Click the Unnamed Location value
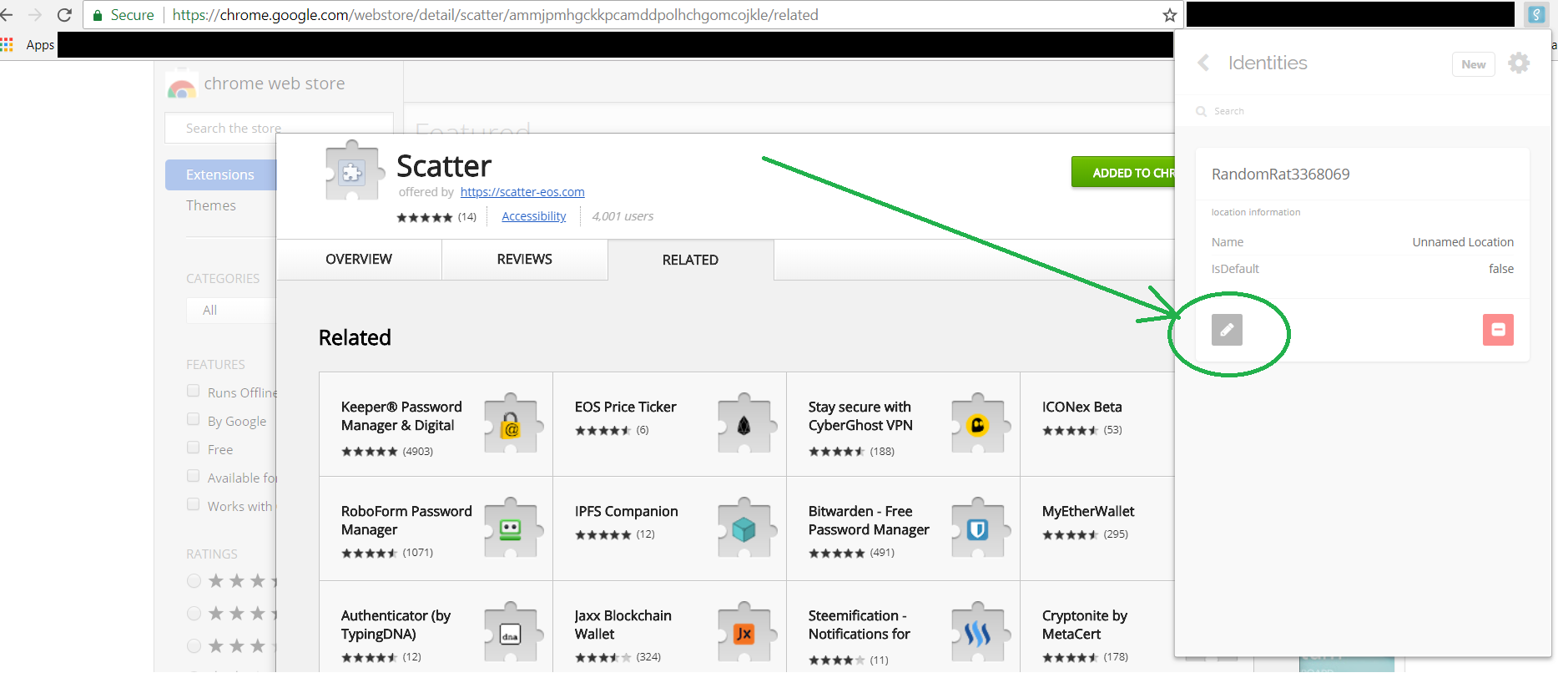This screenshot has height=683, width=1568. [1463, 242]
